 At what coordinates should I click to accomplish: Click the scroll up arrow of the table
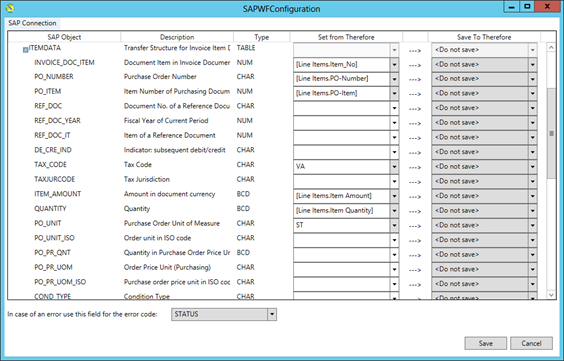(551, 47)
